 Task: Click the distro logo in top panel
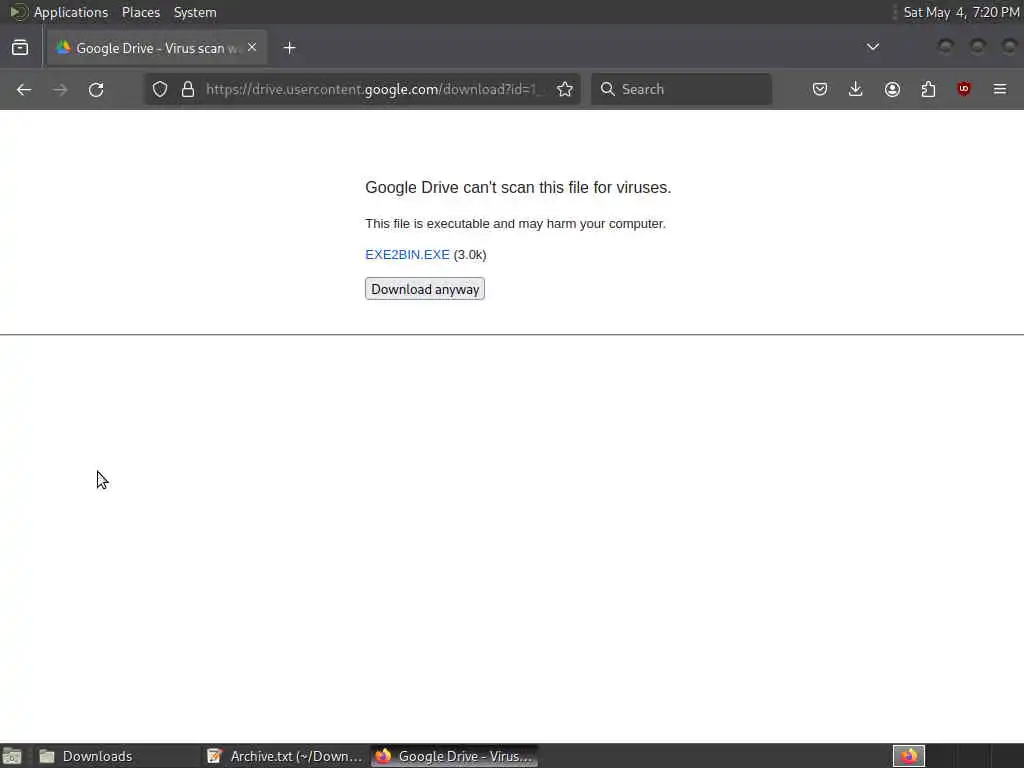[x=18, y=12]
